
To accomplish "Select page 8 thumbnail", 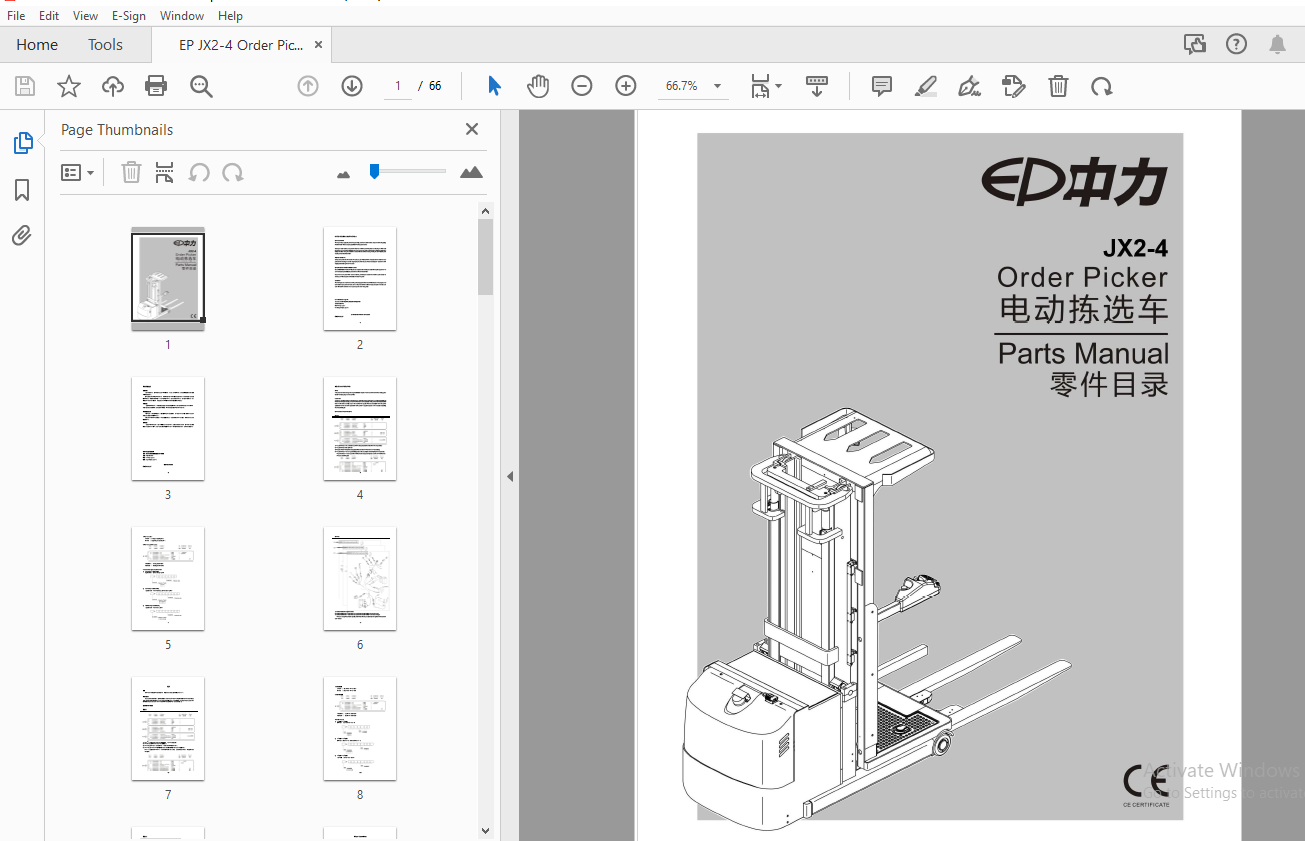I will [x=360, y=728].
